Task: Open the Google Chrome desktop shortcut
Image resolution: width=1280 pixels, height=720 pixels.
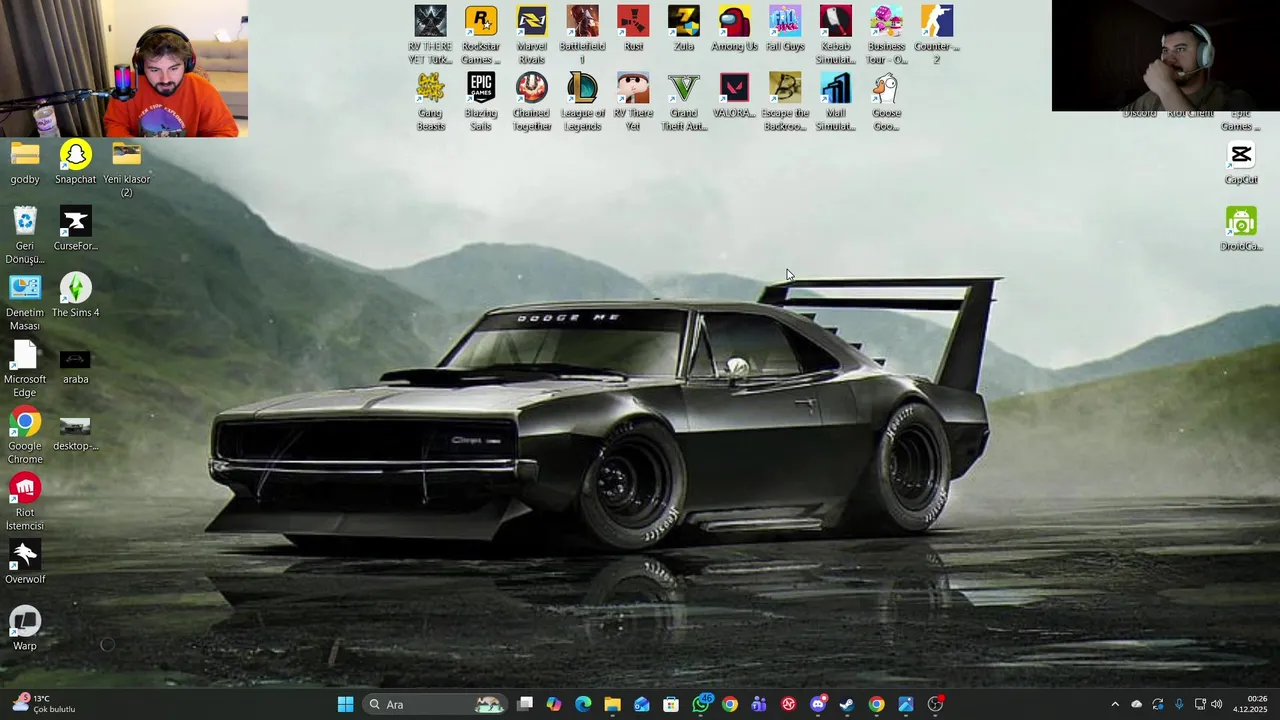Action: 25,436
